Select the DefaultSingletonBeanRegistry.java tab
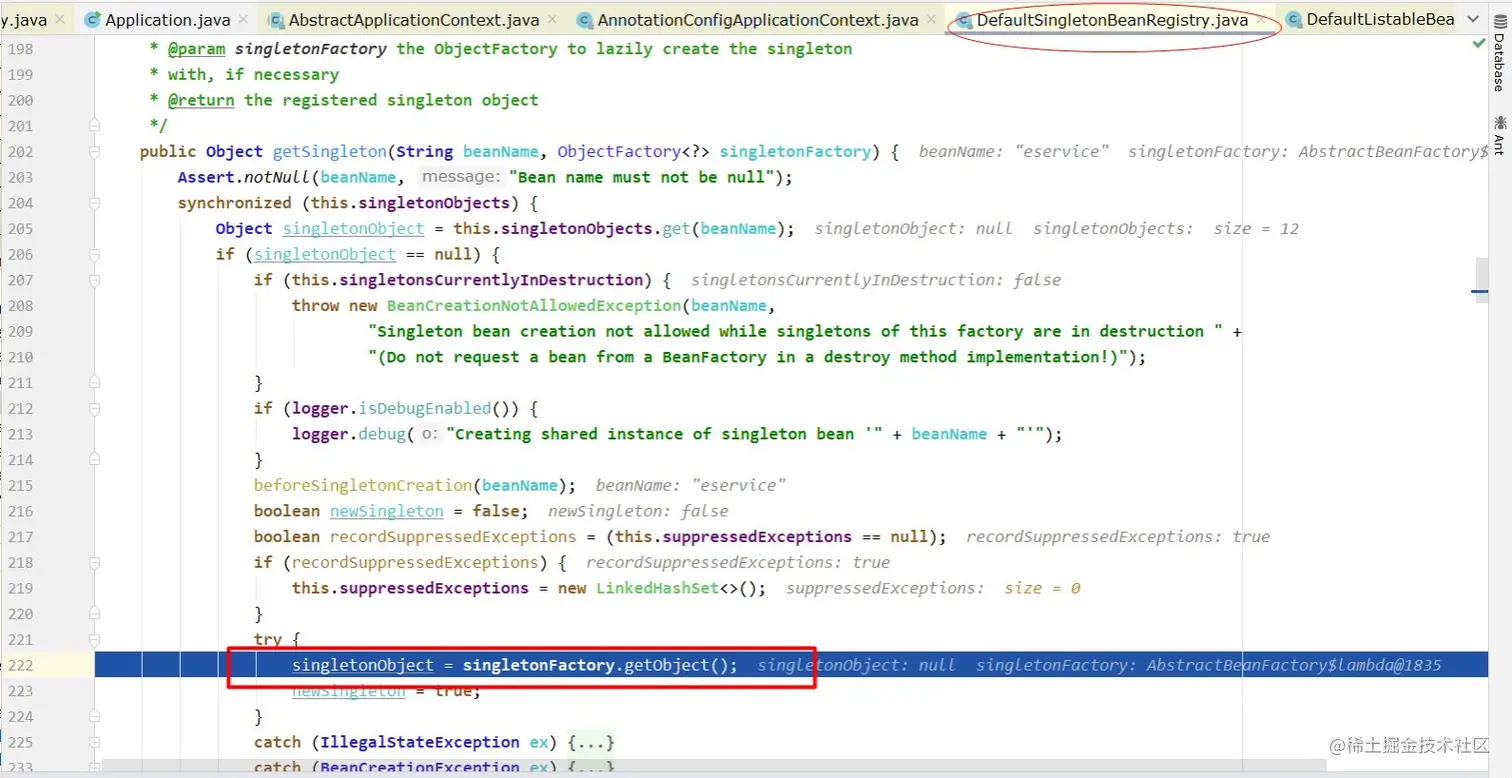Image resolution: width=1512 pixels, height=778 pixels. coord(1112,20)
